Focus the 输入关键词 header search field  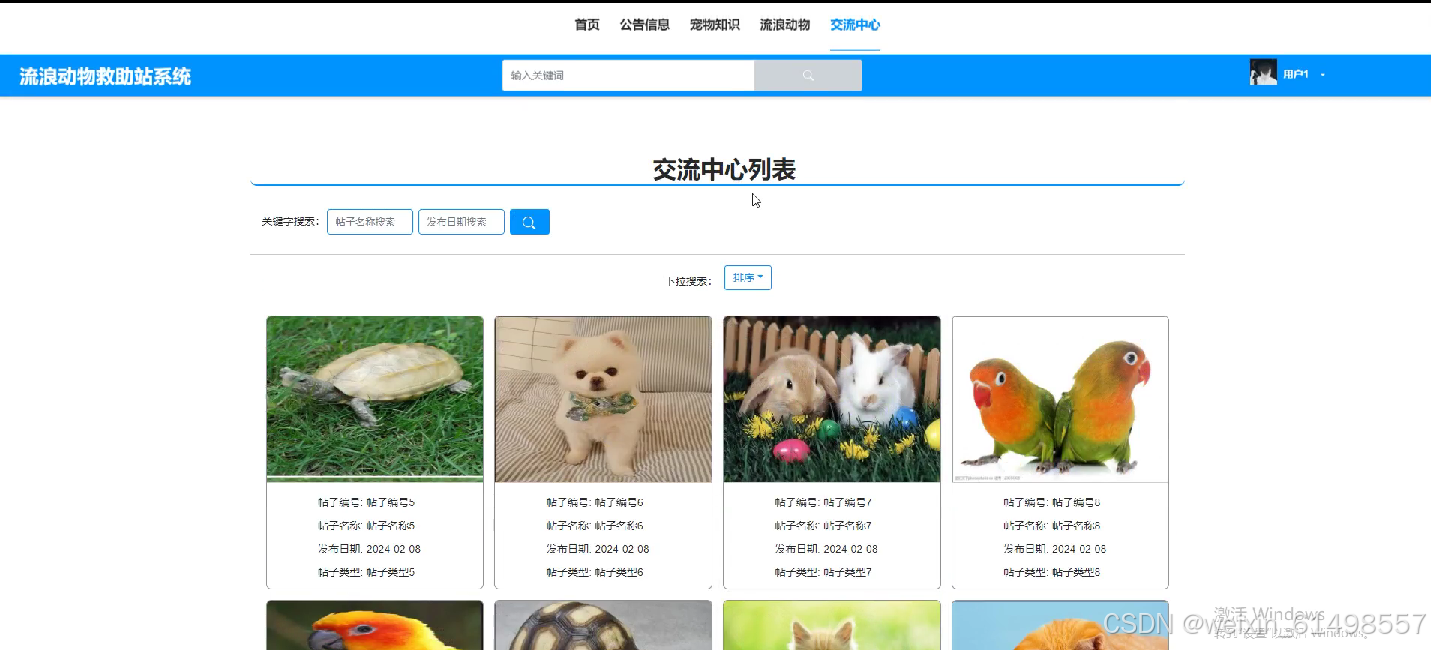[x=628, y=75]
